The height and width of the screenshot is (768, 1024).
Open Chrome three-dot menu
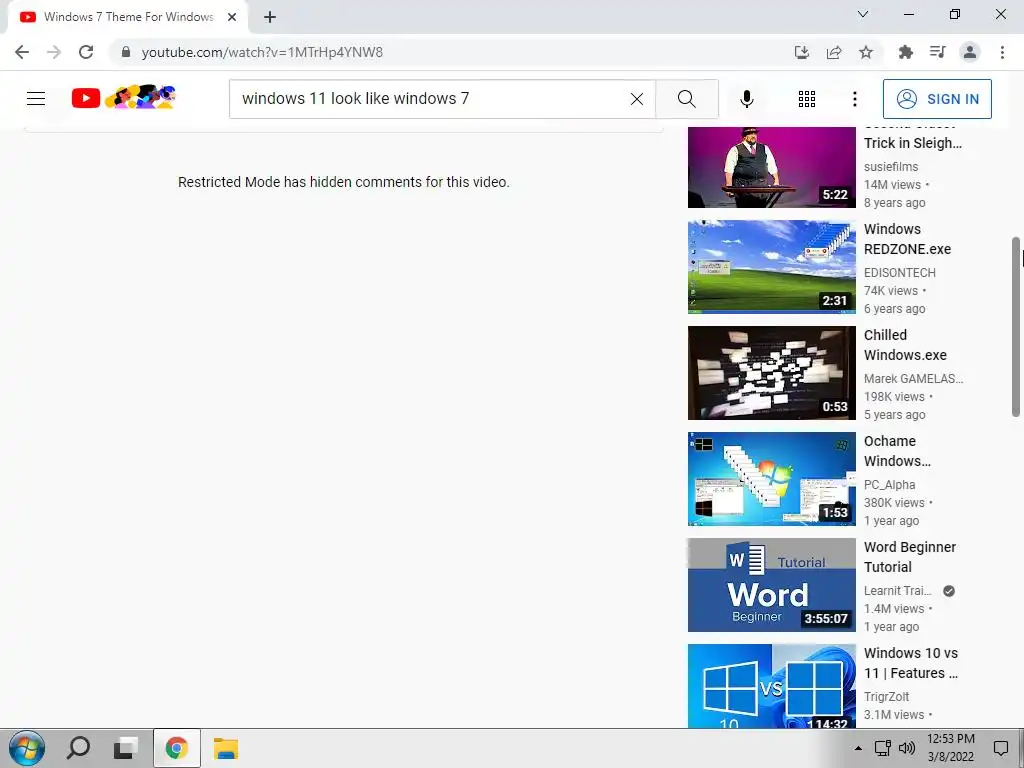pos(1002,52)
